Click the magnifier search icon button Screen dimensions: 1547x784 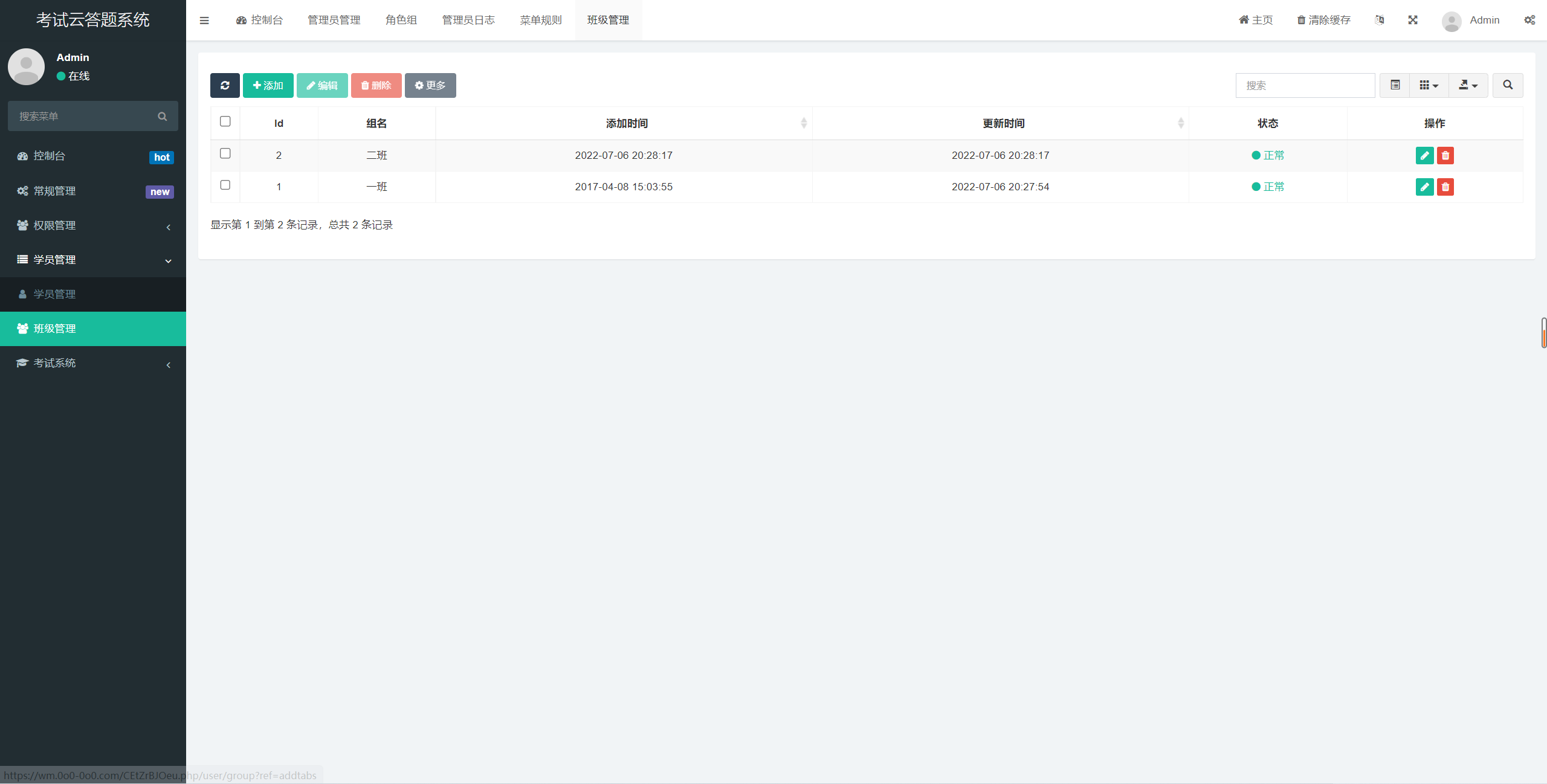(x=1507, y=85)
